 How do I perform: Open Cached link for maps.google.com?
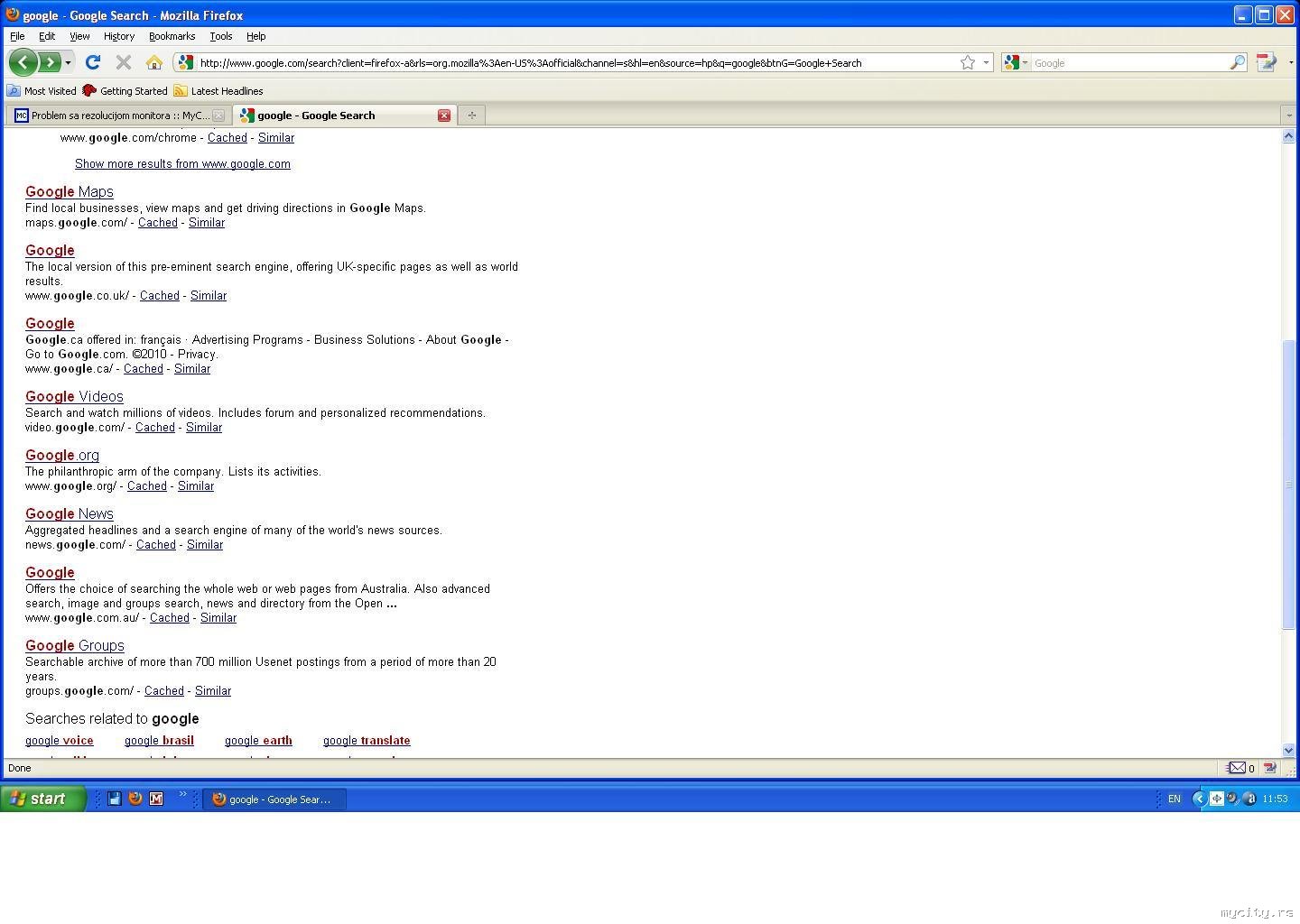click(158, 222)
